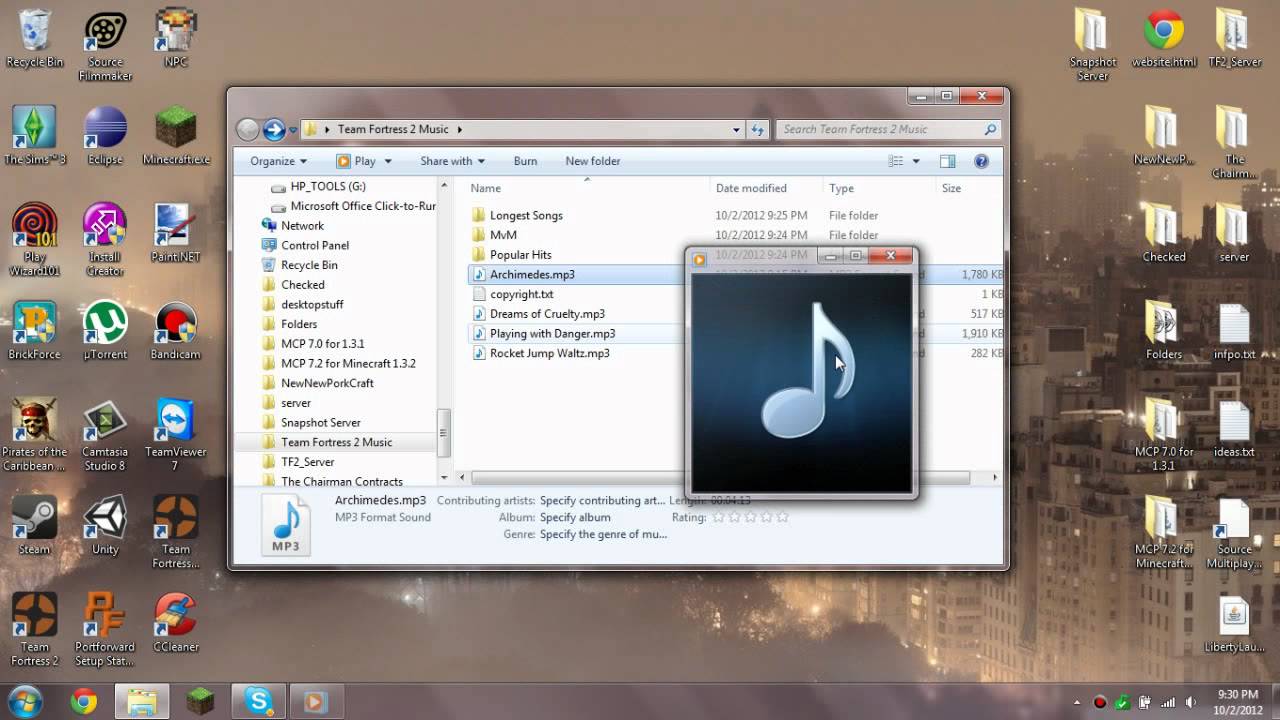Click the Search Team Fortress 2 Music field
The image size is (1280, 720).
[x=889, y=129]
